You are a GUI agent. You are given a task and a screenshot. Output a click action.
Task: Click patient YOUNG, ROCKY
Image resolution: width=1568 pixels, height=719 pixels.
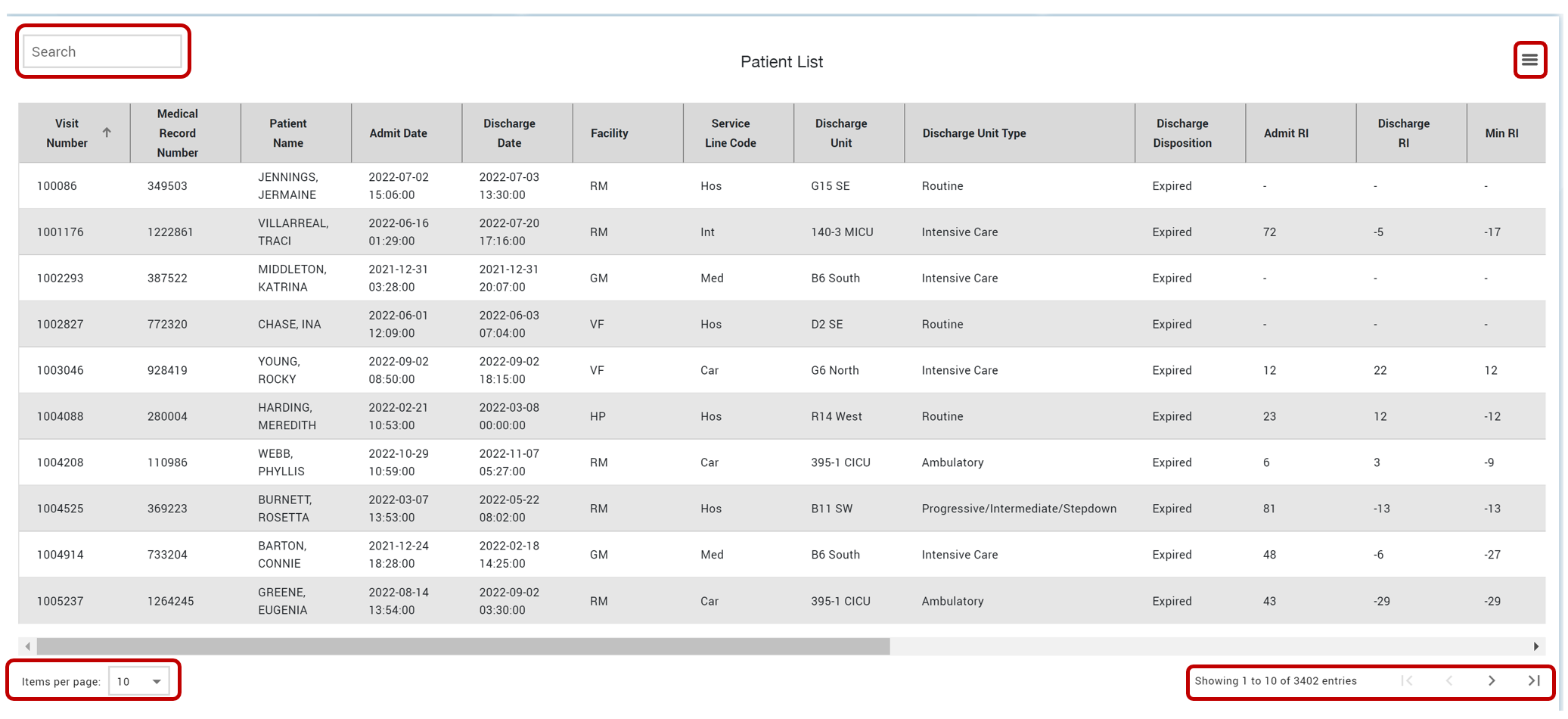pos(279,371)
